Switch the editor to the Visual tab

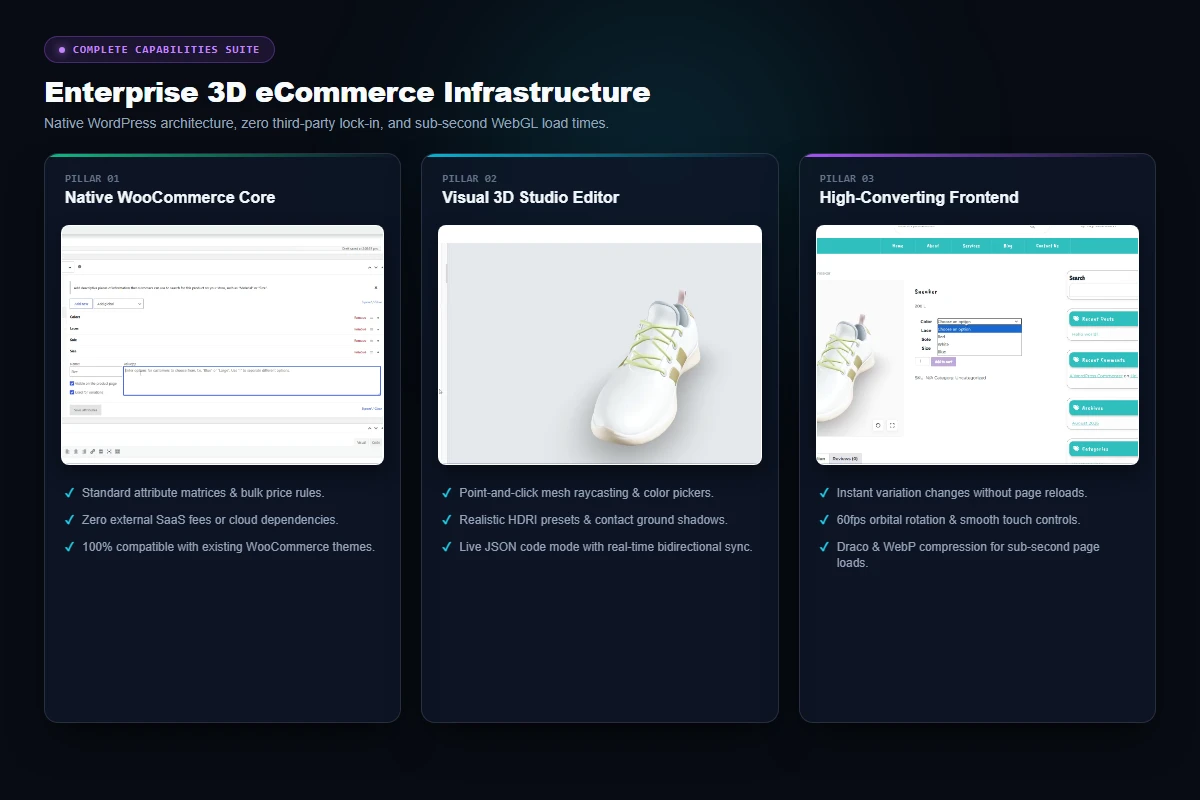click(361, 442)
